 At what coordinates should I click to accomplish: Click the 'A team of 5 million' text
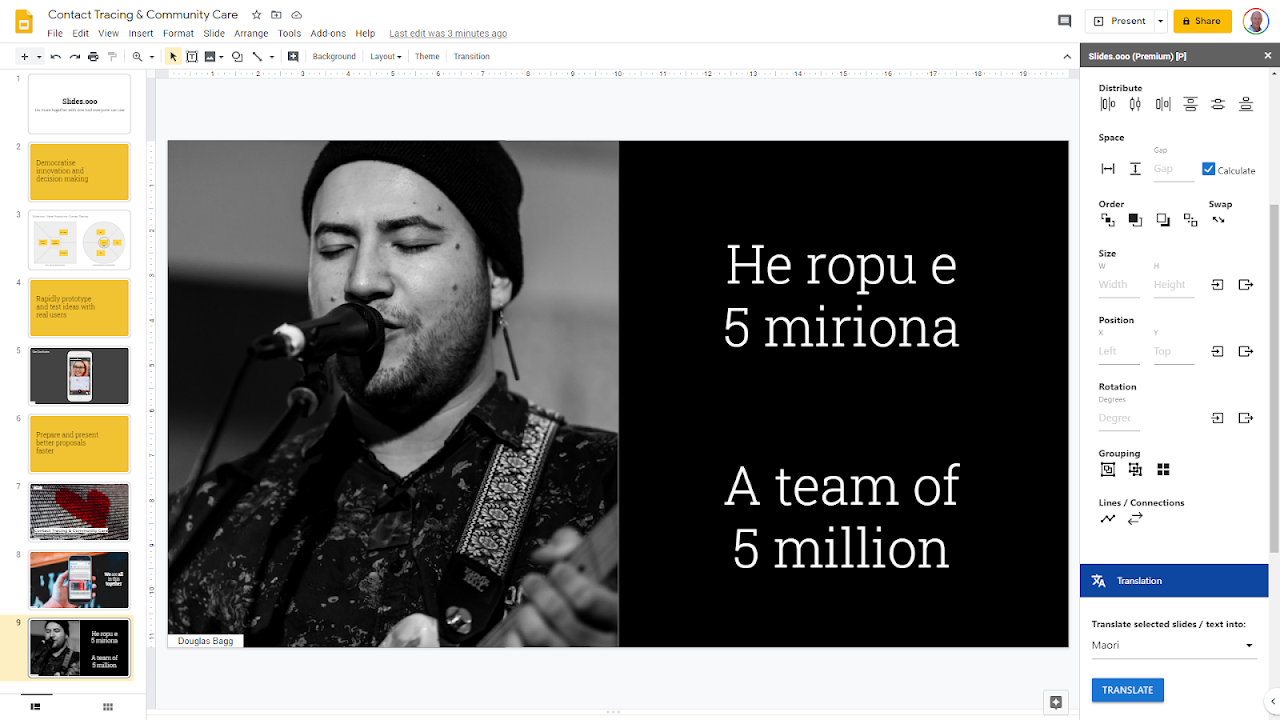(x=841, y=517)
